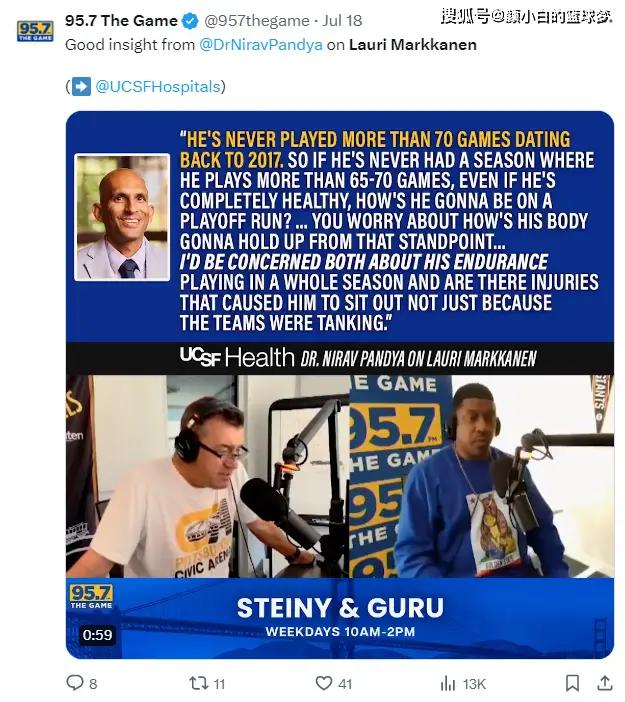Open the 95.7 The Game profile avatar
The height and width of the screenshot is (702, 625).
35,31
